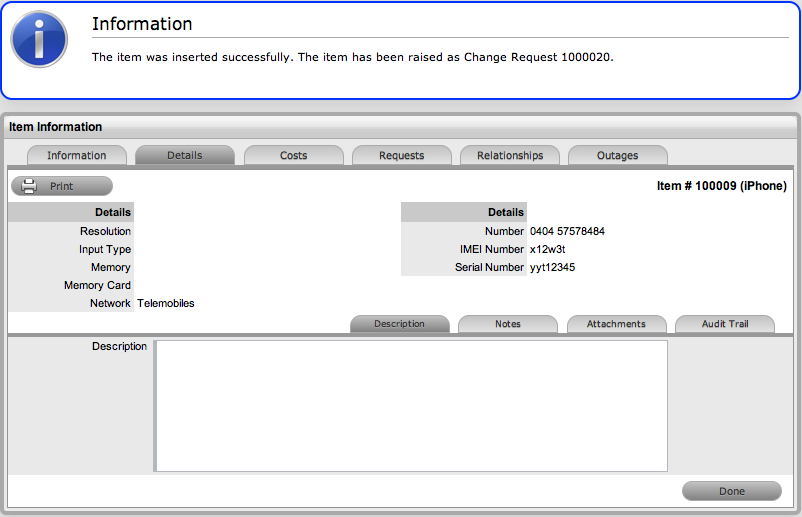View the Relationships tab

(510, 155)
